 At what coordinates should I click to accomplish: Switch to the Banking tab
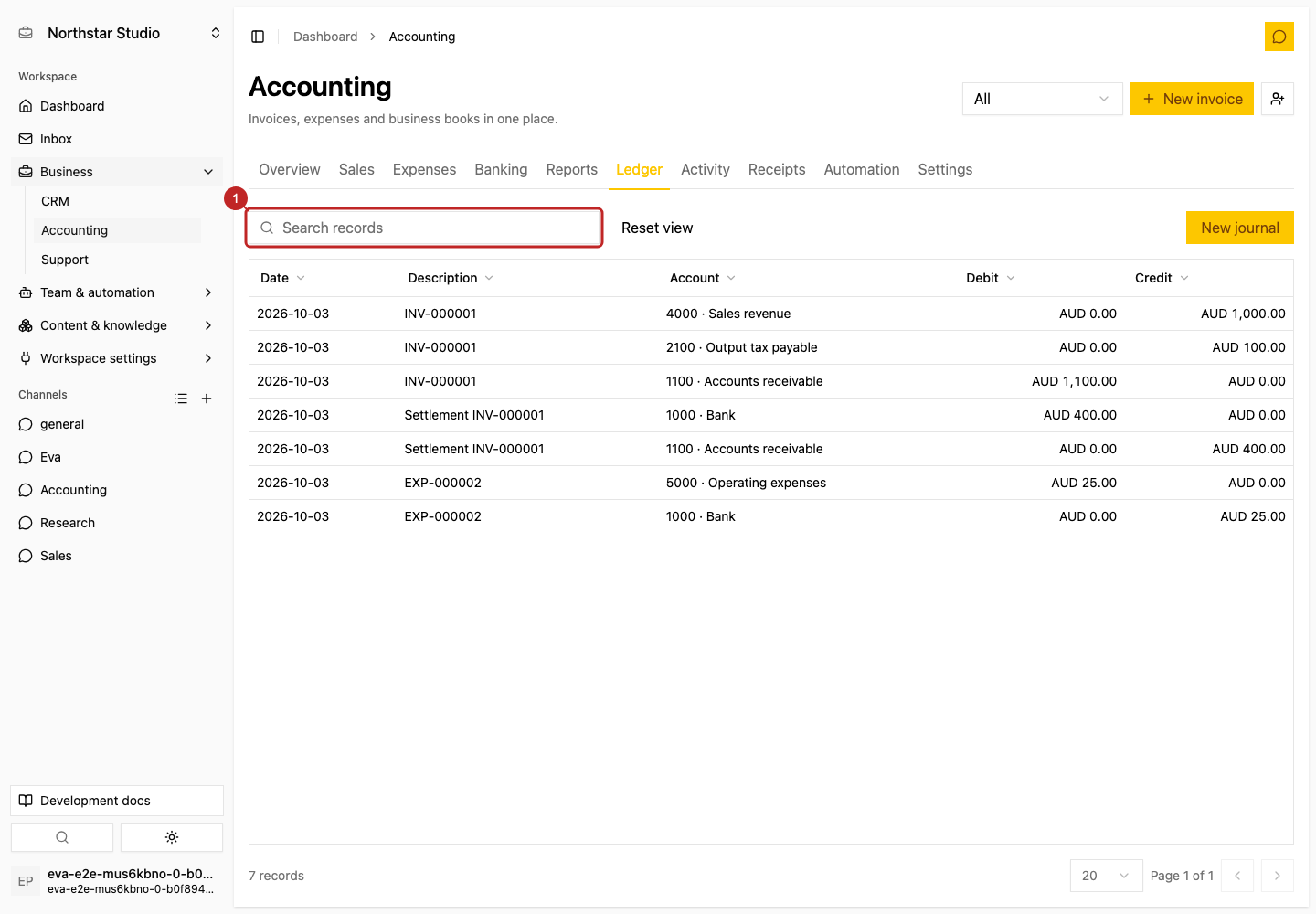(501, 170)
